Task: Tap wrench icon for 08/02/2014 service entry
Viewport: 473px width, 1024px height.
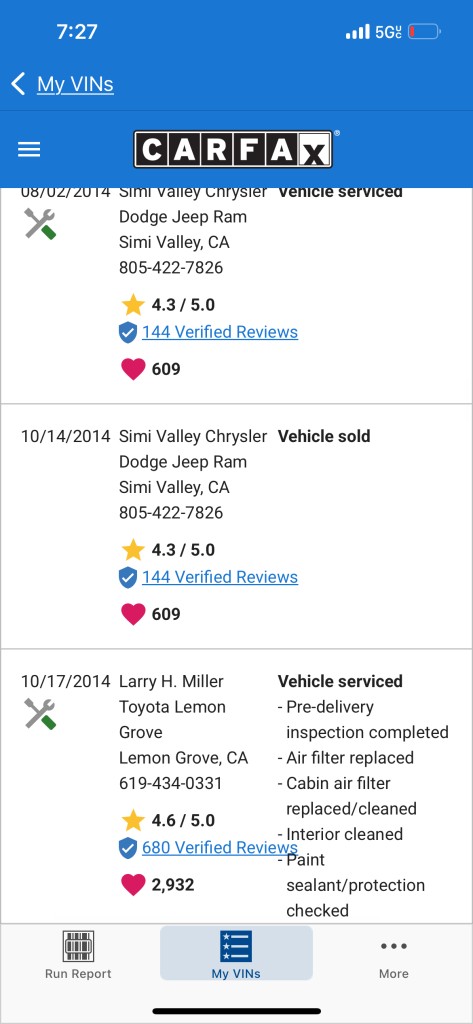Action: pos(40,223)
